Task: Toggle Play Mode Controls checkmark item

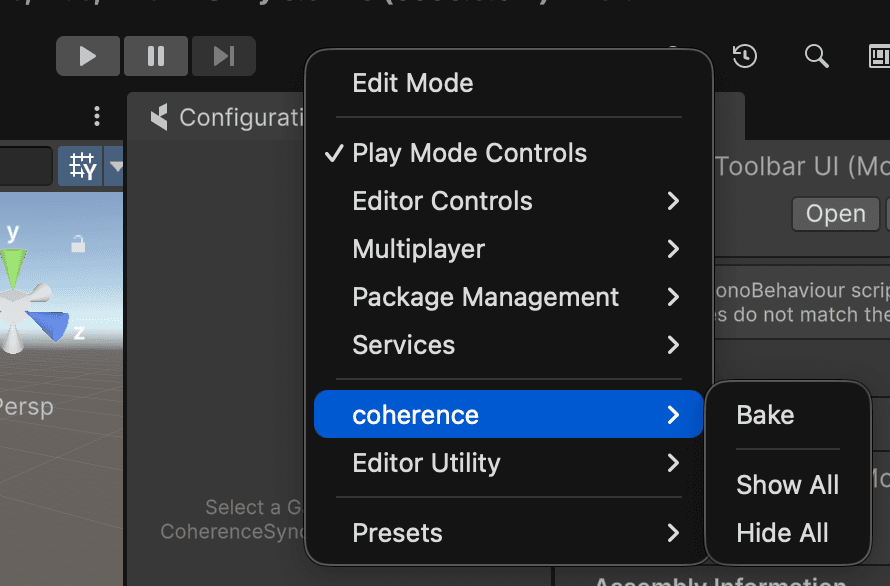Action: pyautogui.click(x=470, y=153)
